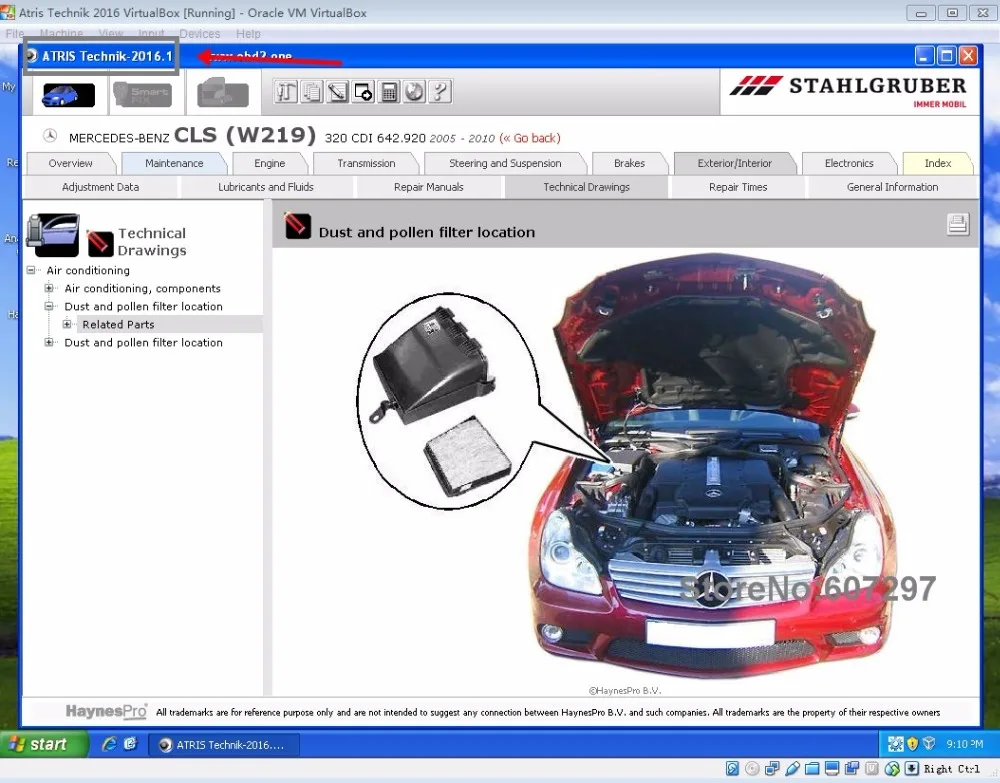The image size is (1000, 783).
Task: Click the yellow security shield tray icon
Action: (x=912, y=743)
